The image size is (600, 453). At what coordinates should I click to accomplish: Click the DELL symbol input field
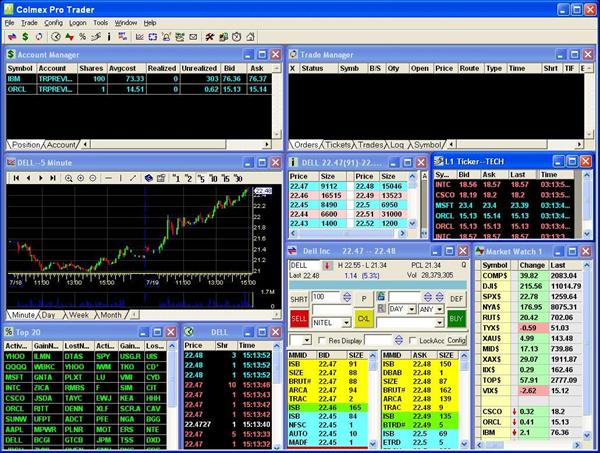click(x=305, y=265)
